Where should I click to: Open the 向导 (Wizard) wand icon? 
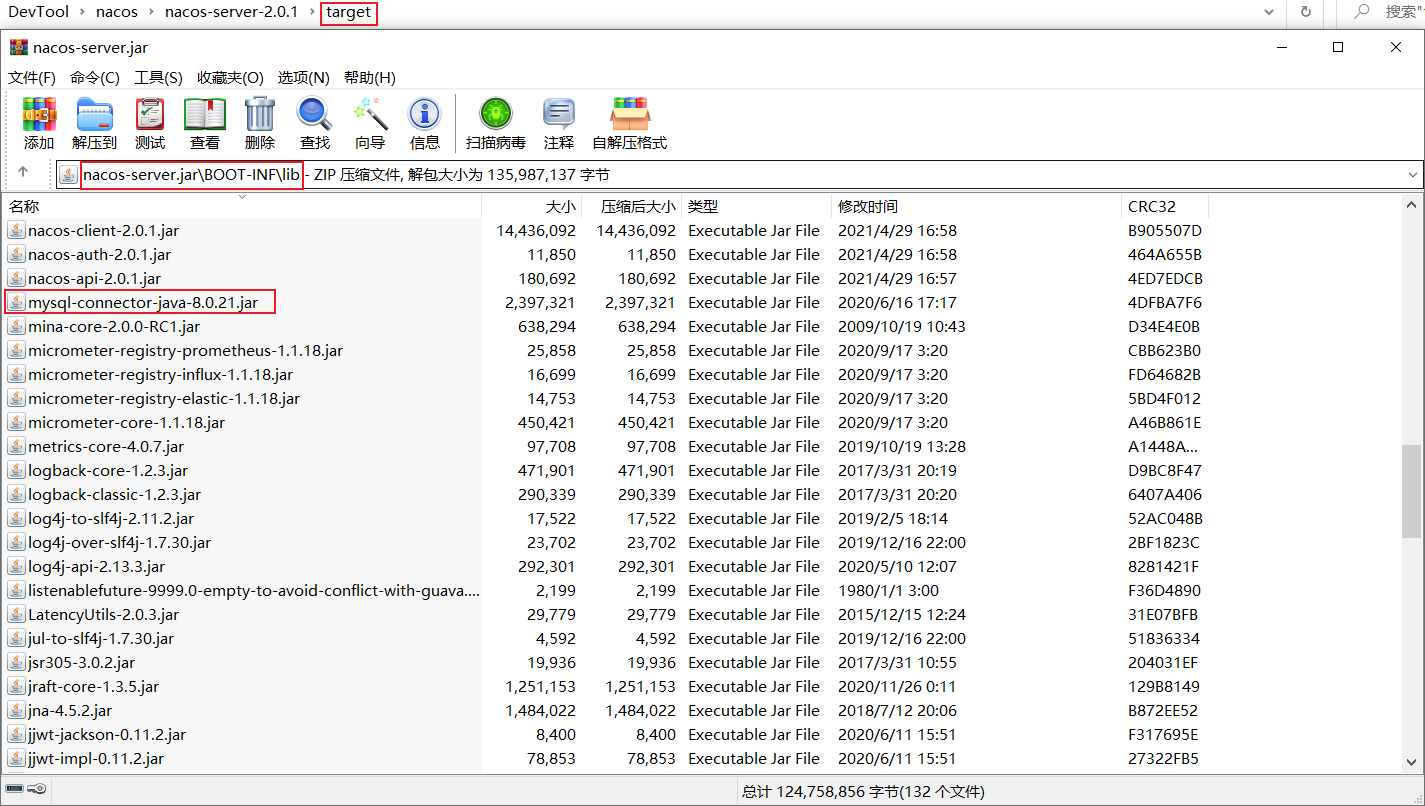[370, 114]
